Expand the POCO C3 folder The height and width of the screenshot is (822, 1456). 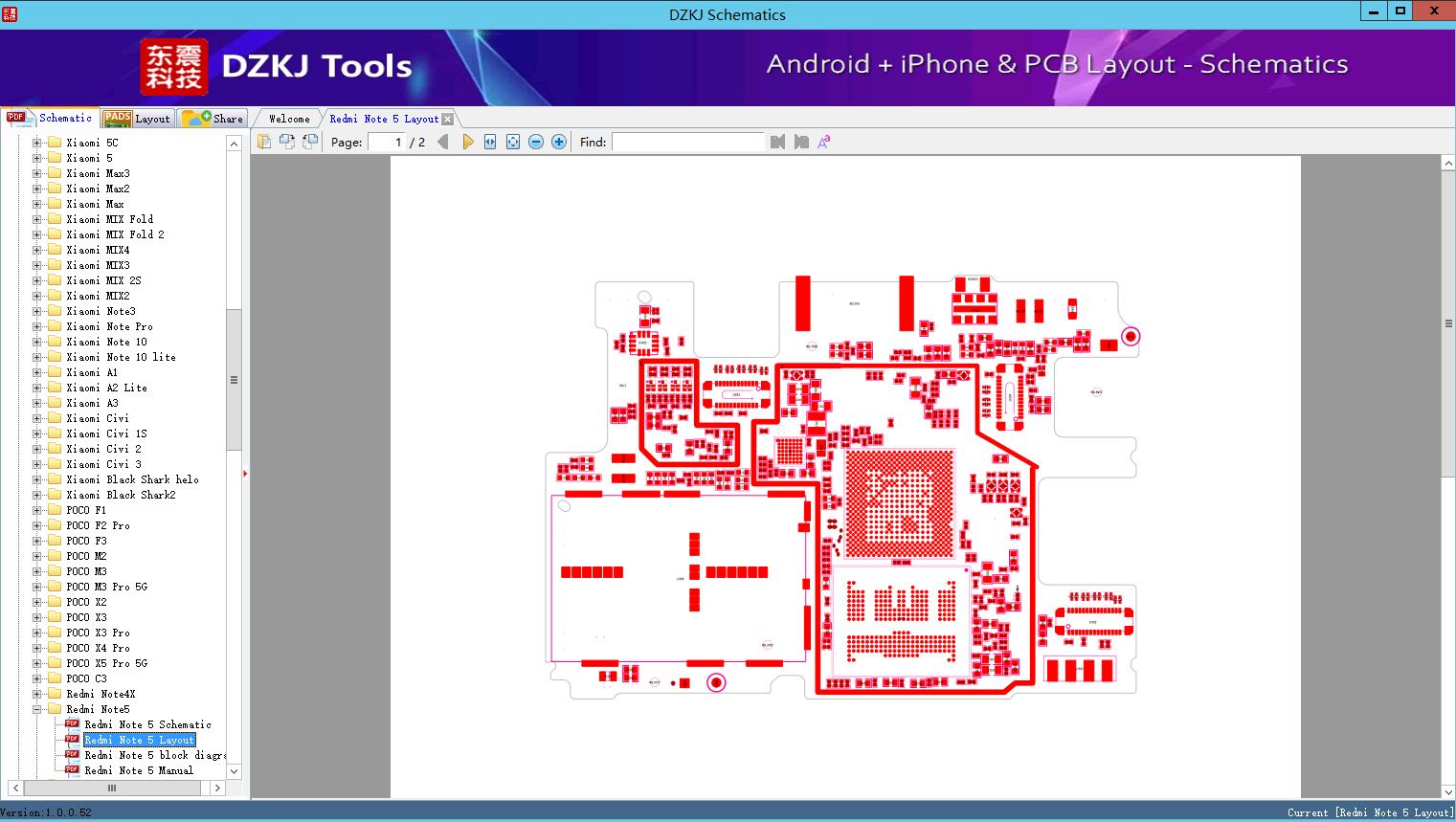(36, 678)
